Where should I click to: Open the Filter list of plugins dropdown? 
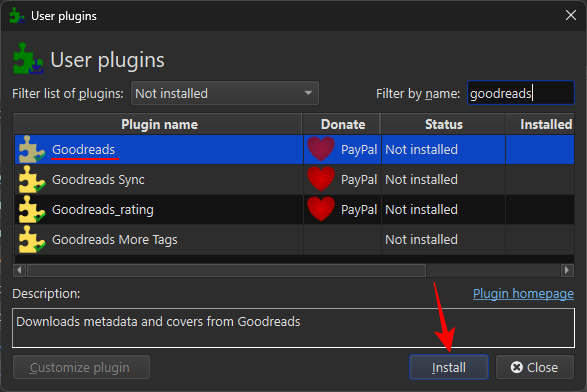click(225, 93)
